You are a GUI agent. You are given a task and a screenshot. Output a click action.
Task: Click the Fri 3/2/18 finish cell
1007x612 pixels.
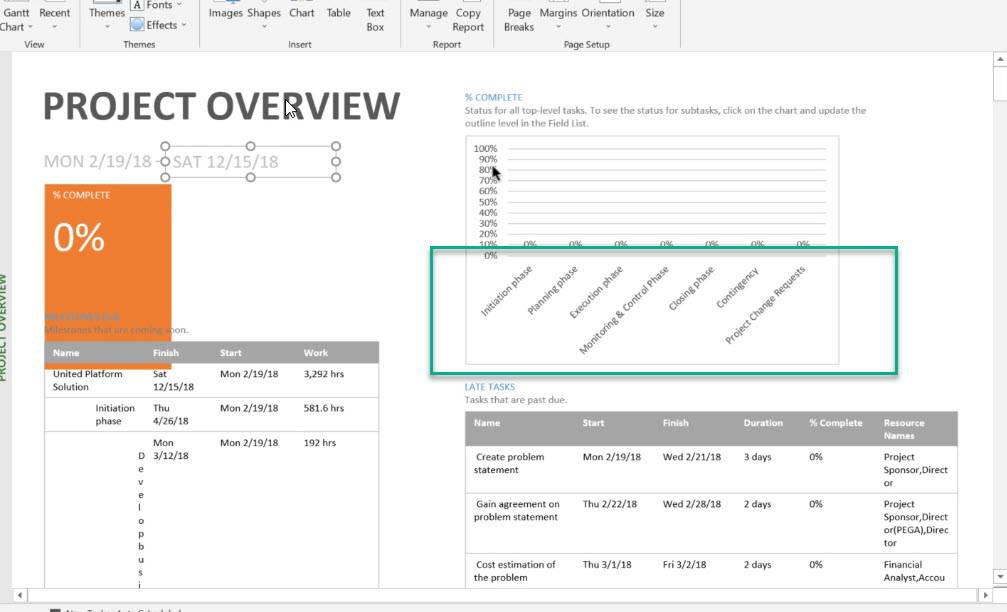tap(684, 564)
